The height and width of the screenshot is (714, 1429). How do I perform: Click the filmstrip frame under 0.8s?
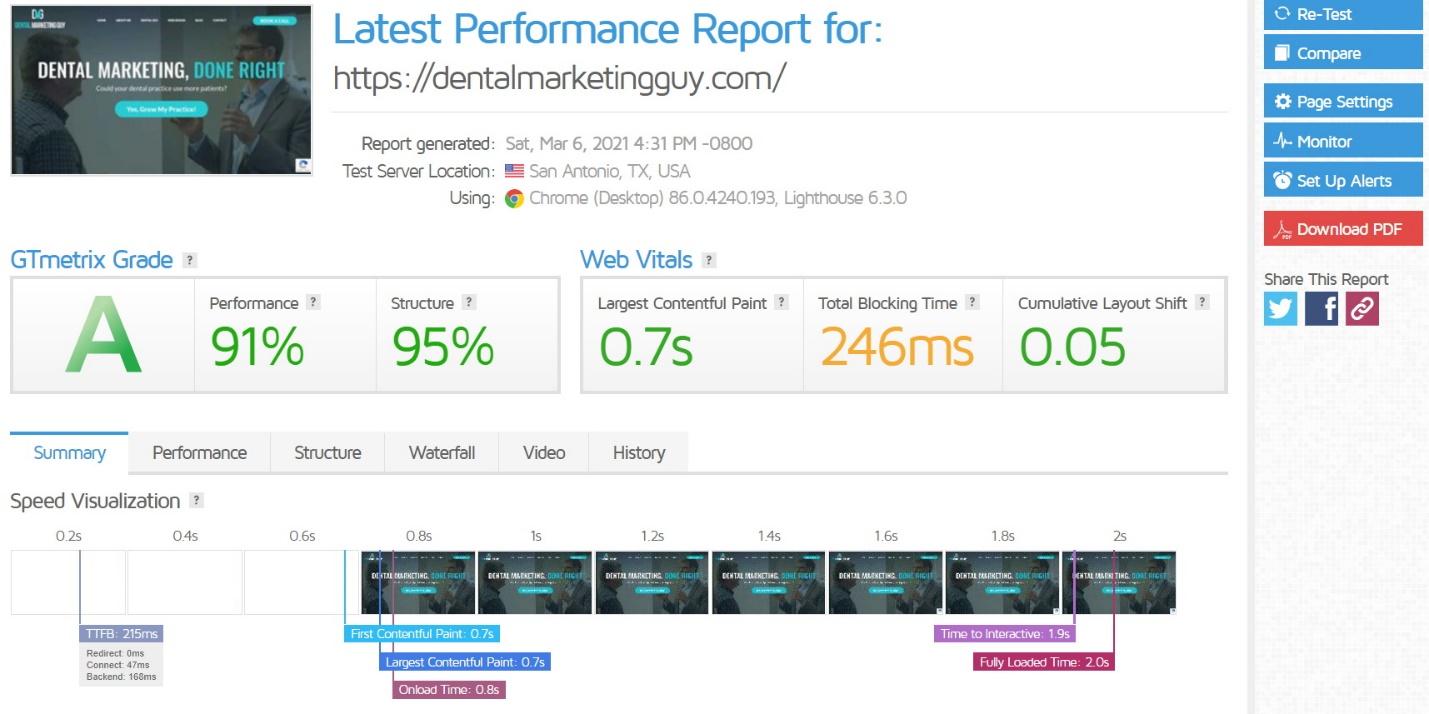click(x=418, y=582)
